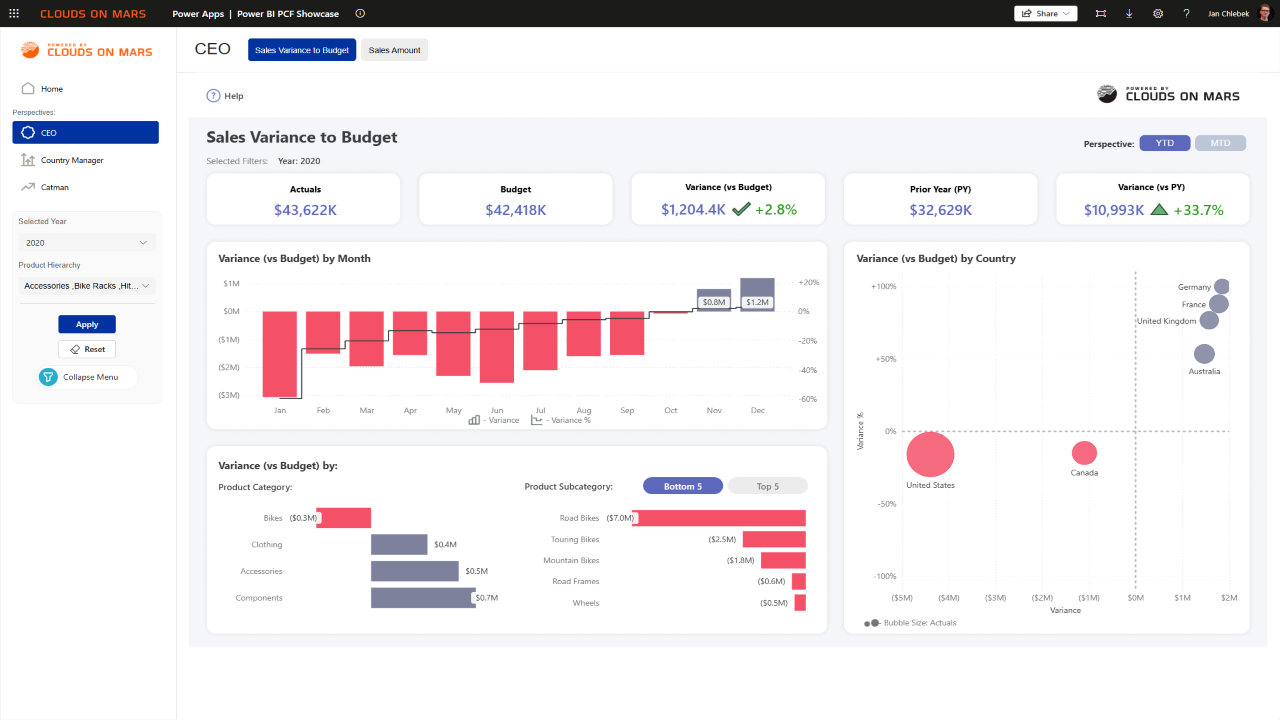Reset the filters with Reset button
This screenshot has height=720, width=1280.
pyautogui.click(x=87, y=349)
